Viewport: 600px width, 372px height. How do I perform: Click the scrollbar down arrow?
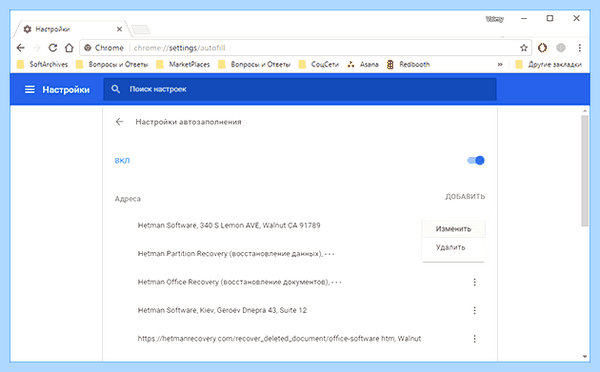pyautogui.click(x=585, y=357)
